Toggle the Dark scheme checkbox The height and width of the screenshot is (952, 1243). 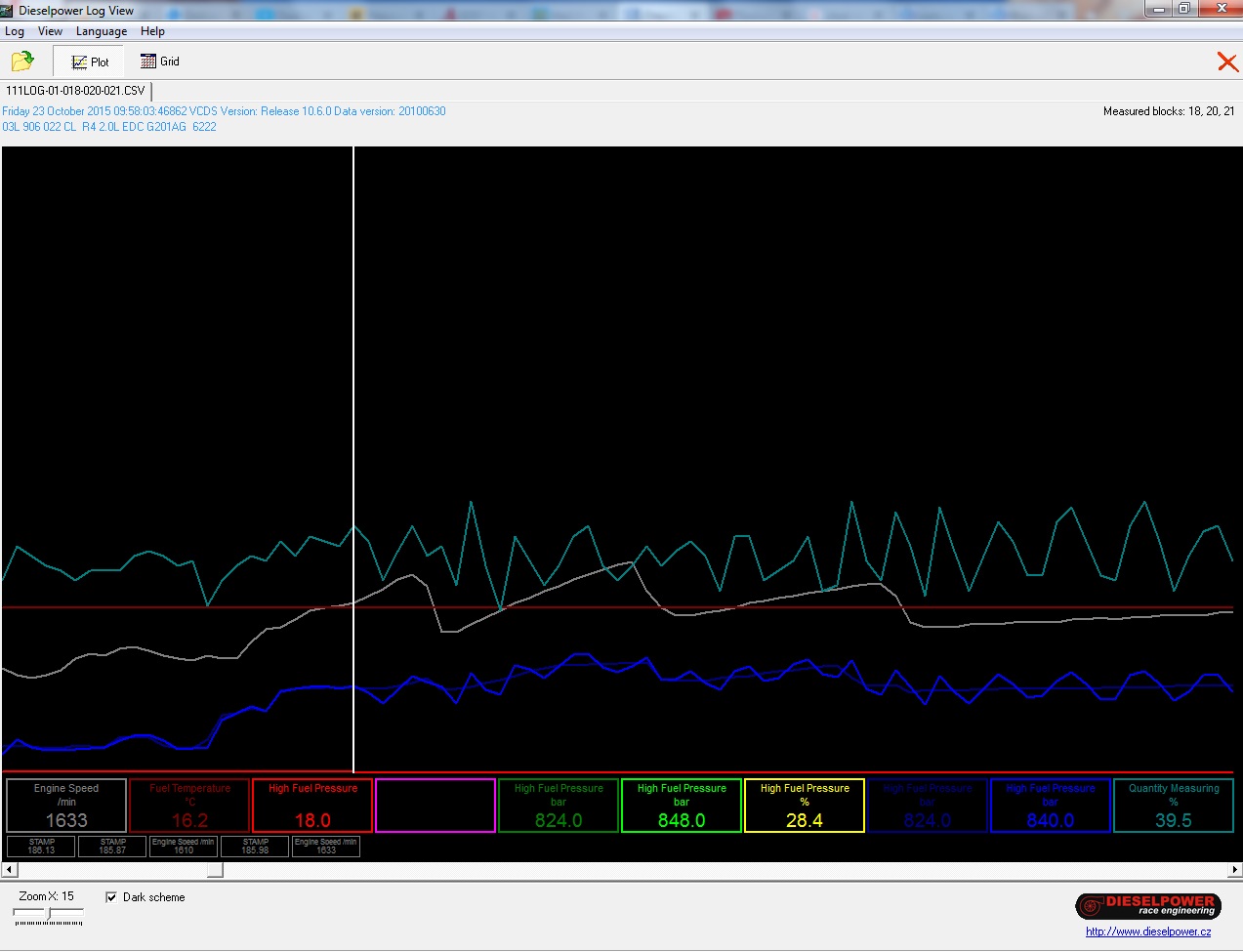tap(111, 897)
